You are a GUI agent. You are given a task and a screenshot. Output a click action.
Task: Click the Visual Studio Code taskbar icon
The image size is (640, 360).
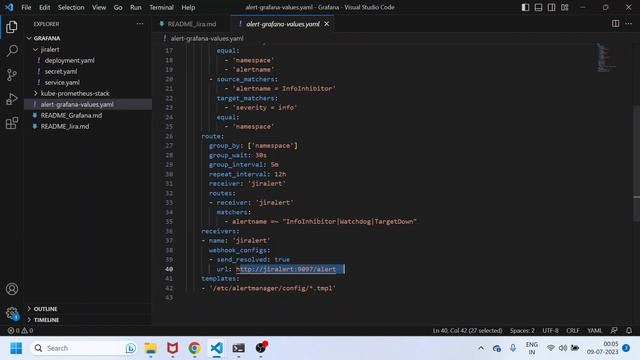[x=217, y=348]
